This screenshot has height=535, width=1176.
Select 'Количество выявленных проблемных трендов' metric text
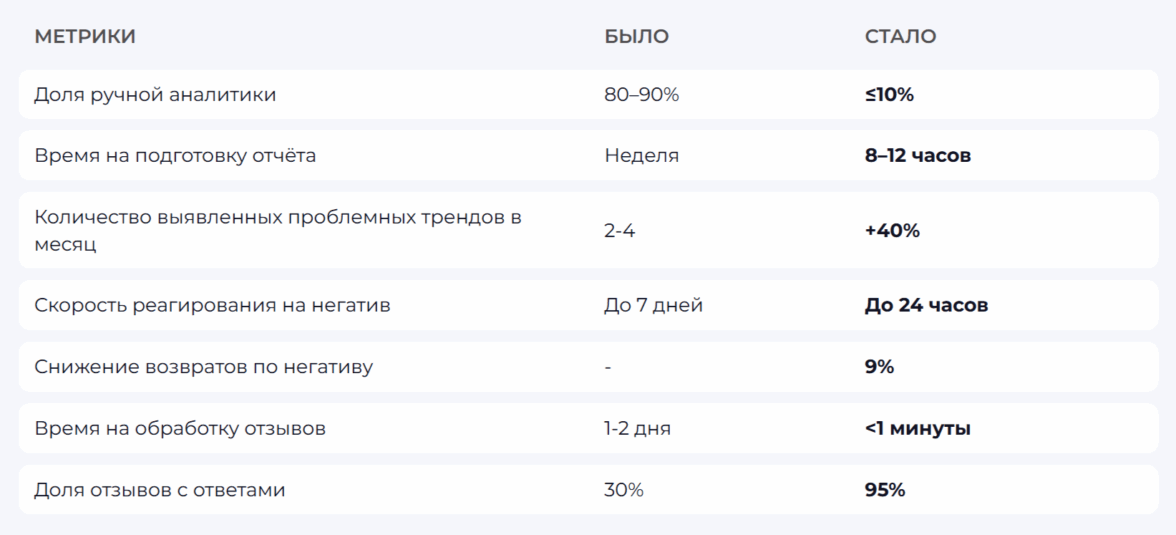(x=277, y=217)
